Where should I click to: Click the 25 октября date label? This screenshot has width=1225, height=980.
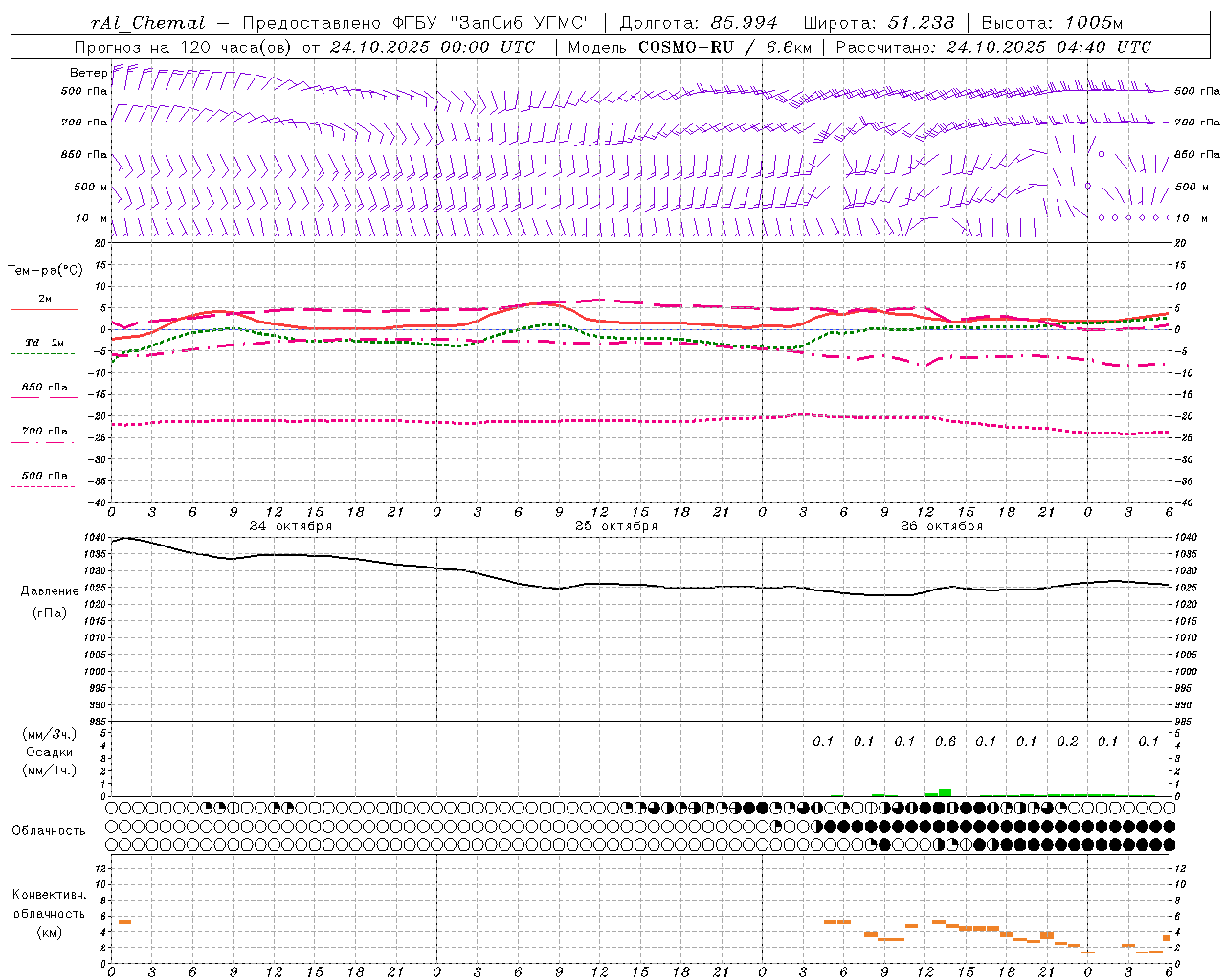click(x=616, y=526)
